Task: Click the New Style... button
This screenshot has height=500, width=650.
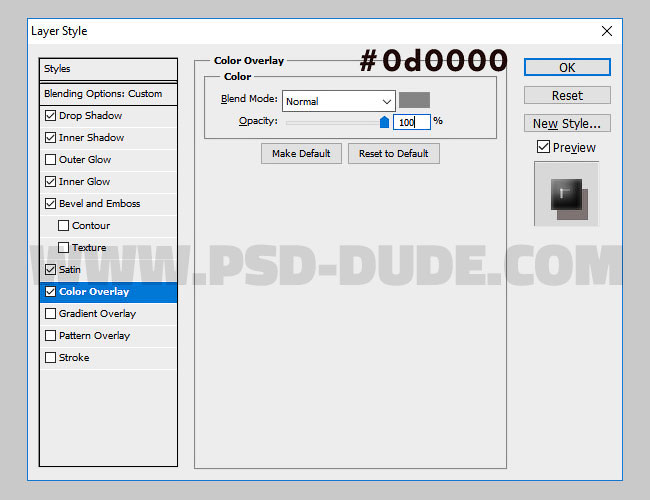Action: coord(567,123)
